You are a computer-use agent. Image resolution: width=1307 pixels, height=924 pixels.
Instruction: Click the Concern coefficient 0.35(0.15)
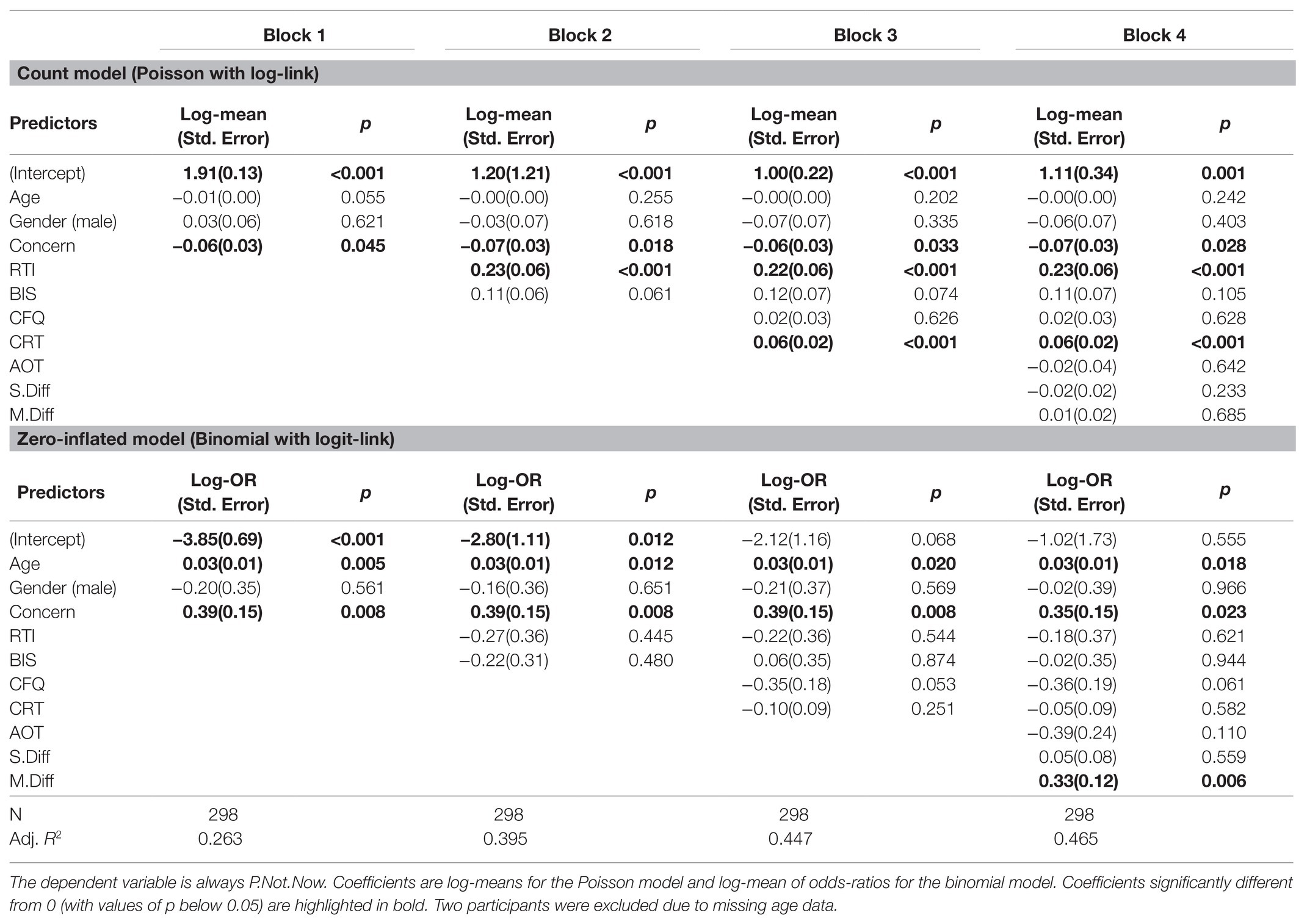point(1079,612)
